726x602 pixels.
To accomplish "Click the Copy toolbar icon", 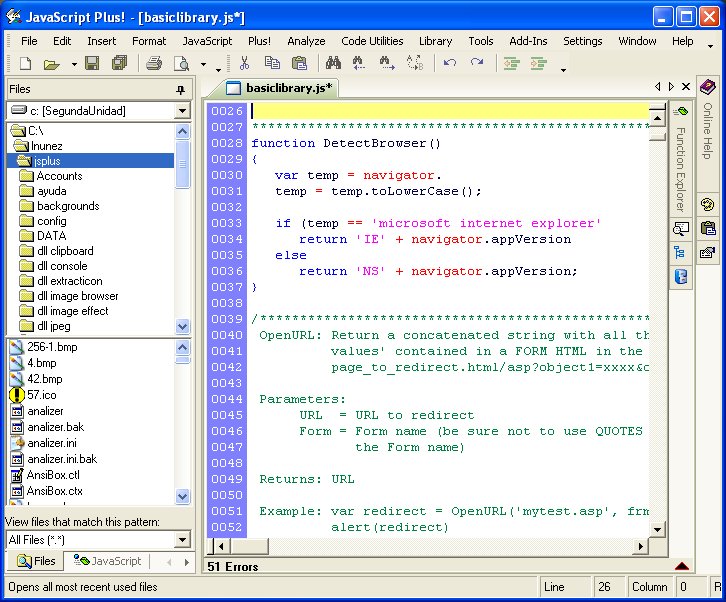I will point(272,63).
